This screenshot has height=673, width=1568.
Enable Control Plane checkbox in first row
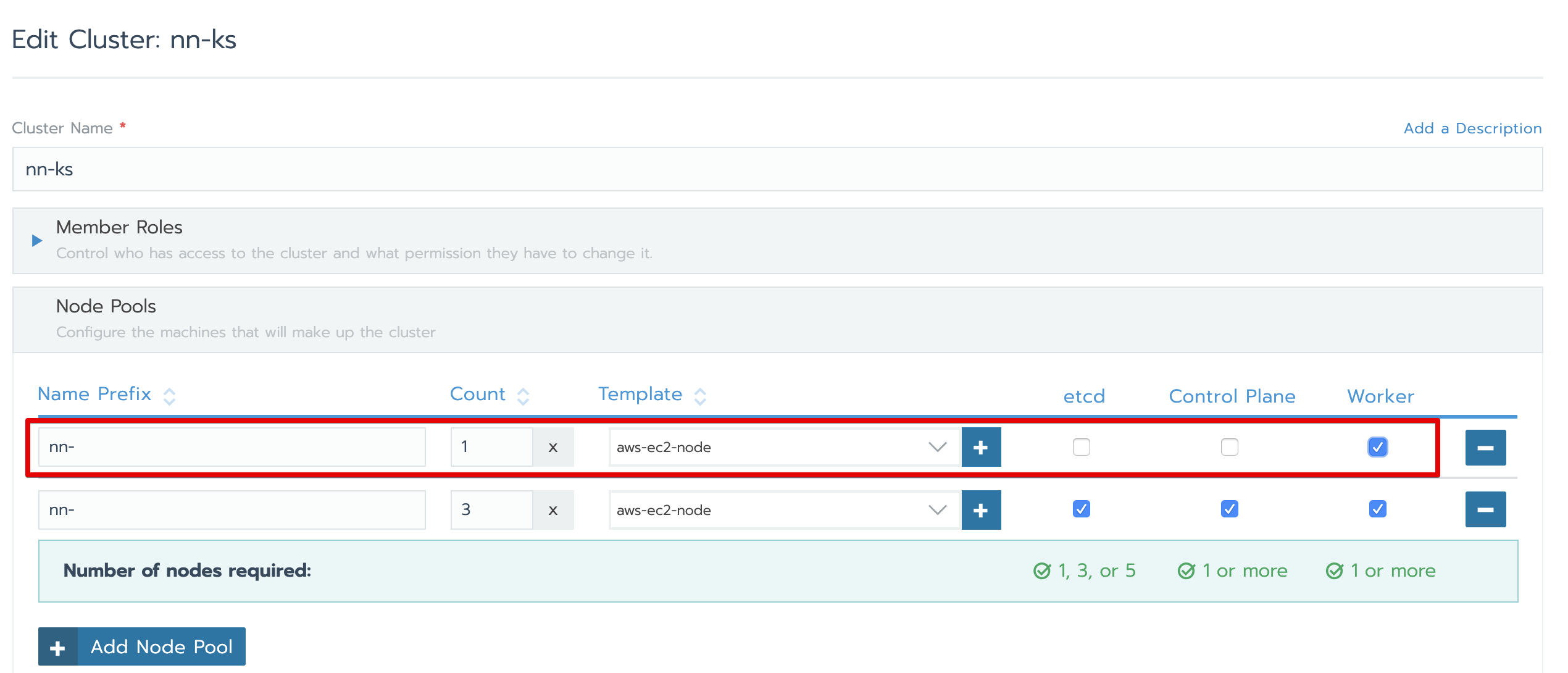(x=1229, y=446)
